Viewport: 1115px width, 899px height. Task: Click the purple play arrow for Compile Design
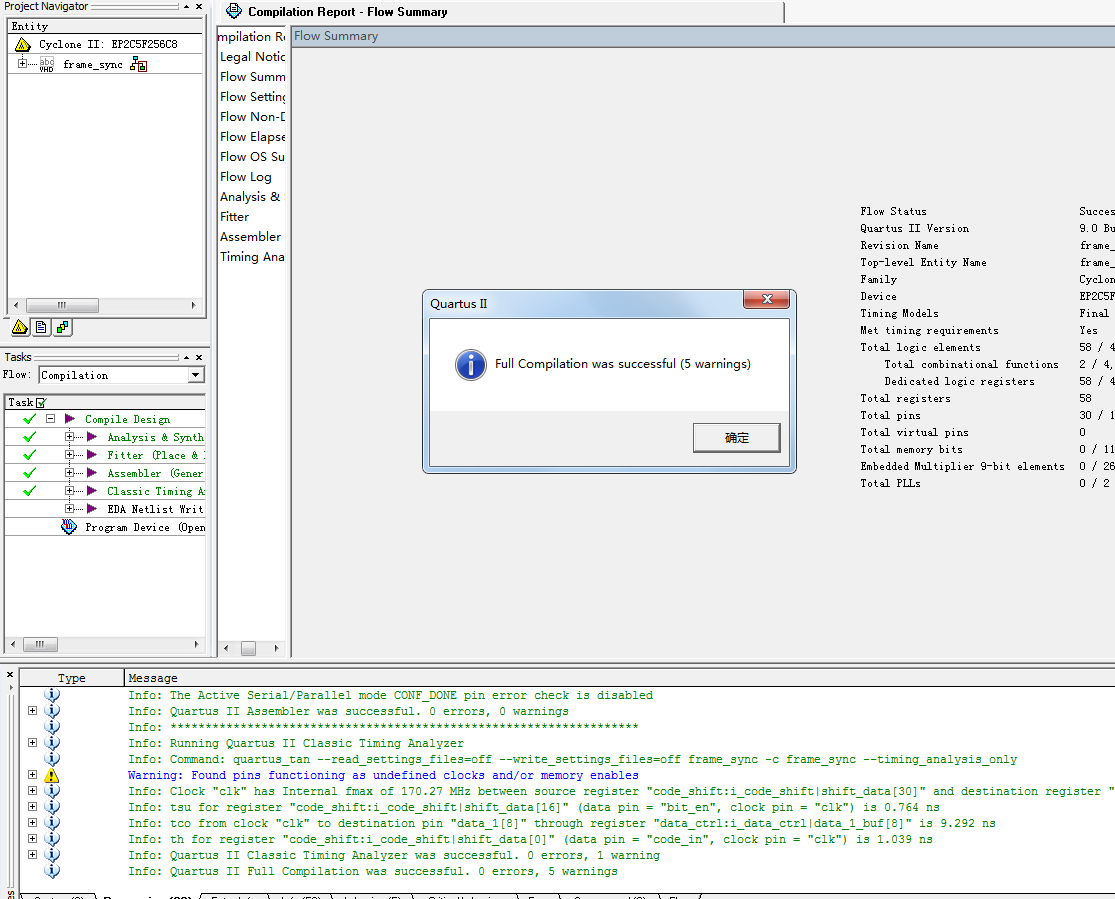[x=70, y=419]
